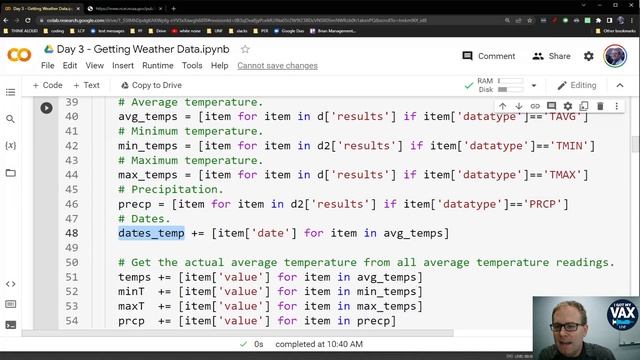This screenshot has height=360, width=640.
Task: Click the RAM usage bar
Action: (x=511, y=81)
